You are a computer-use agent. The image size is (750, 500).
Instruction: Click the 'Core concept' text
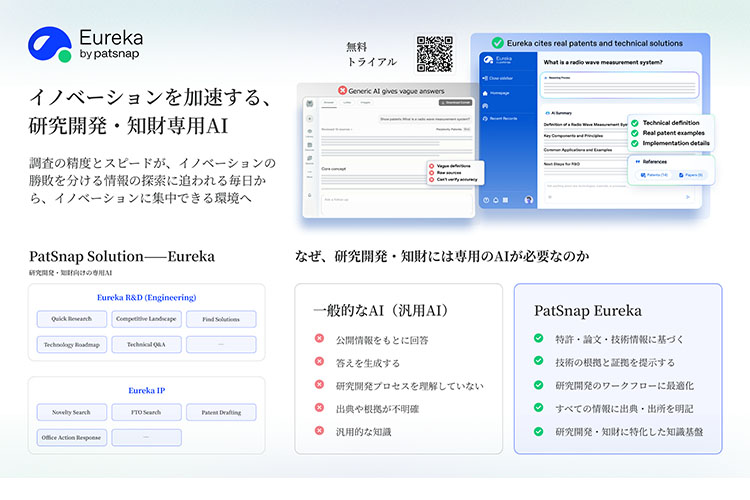click(333, 169)
